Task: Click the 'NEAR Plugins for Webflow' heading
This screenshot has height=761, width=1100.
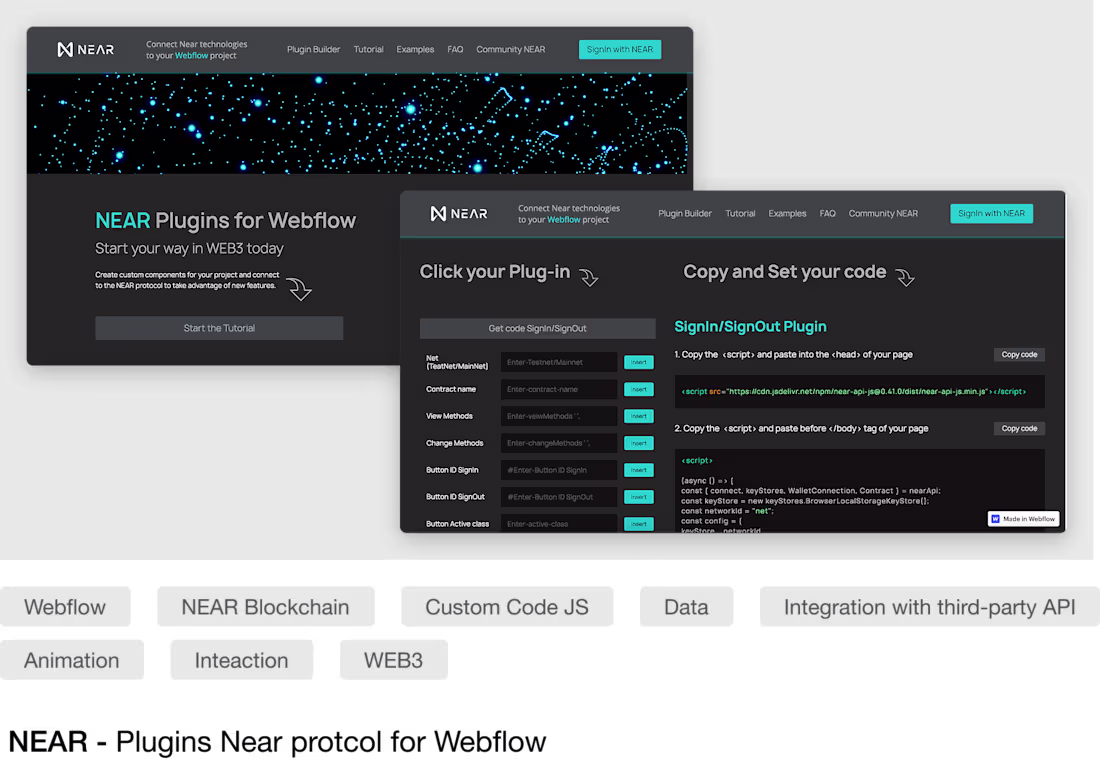Action: tap(226, 221)
